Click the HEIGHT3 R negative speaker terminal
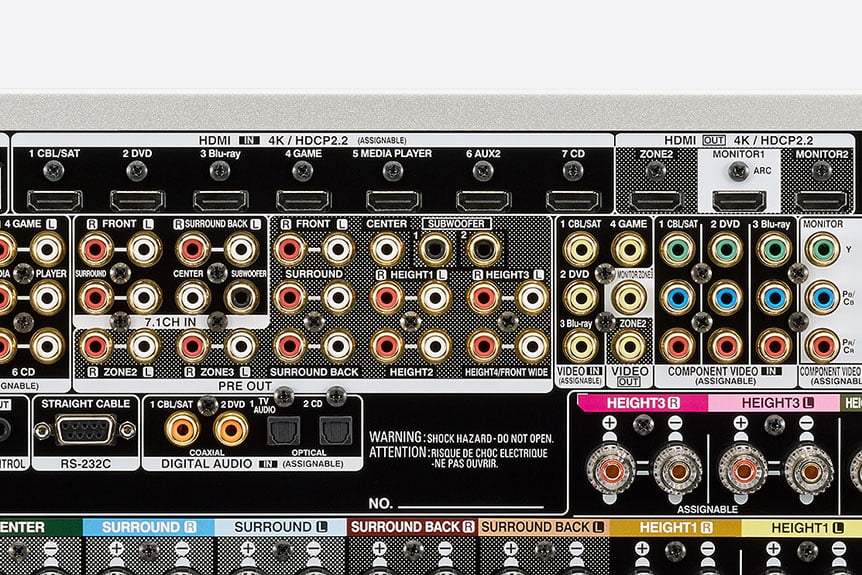Image resolution: width=862 pixels, height=575 pixels. 677,471
